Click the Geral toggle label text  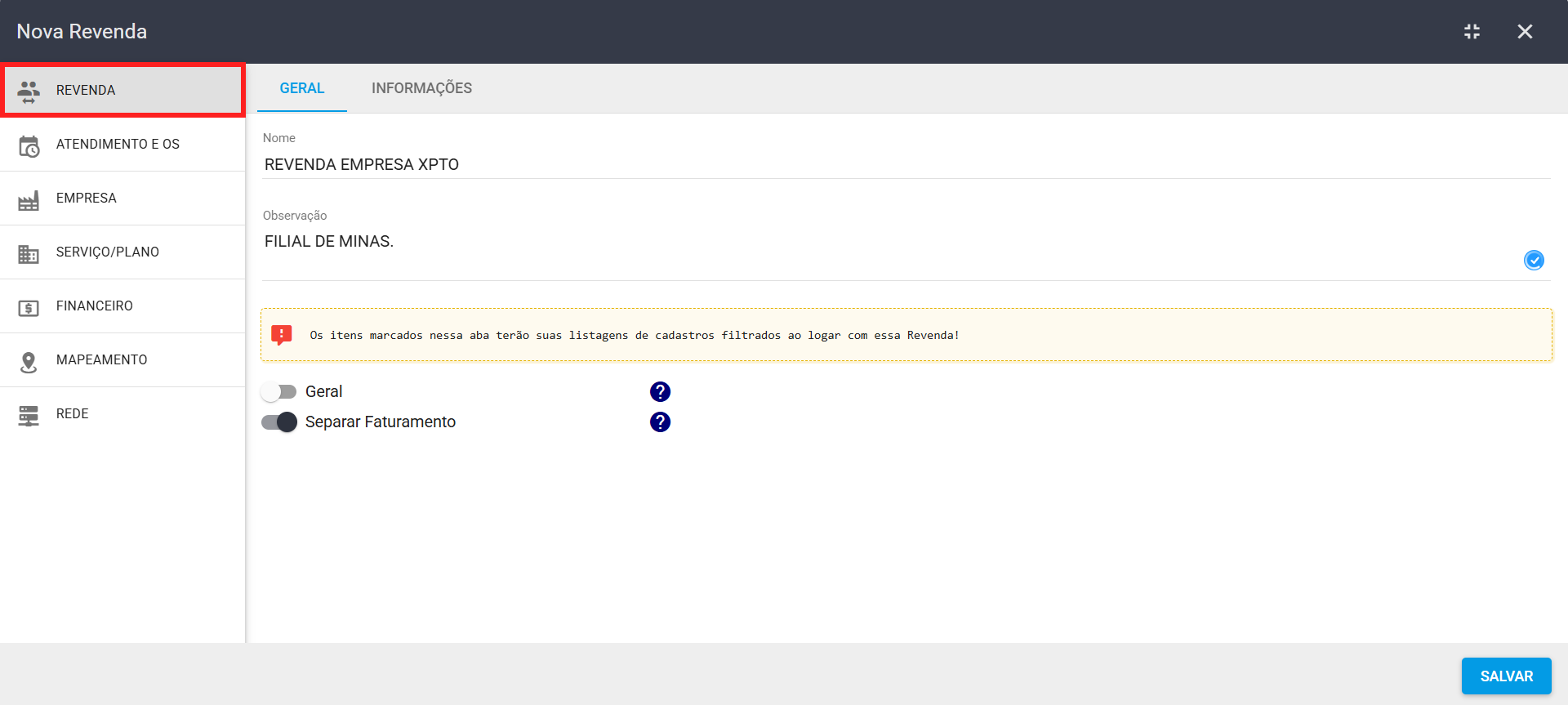click(323, 391)
